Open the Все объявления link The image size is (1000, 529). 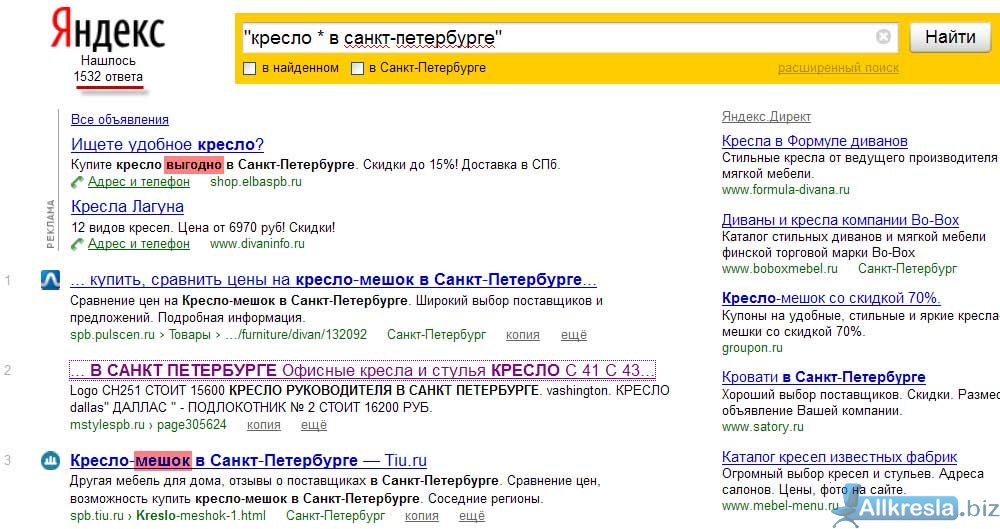pyautogui.click(x=120, y=119)
